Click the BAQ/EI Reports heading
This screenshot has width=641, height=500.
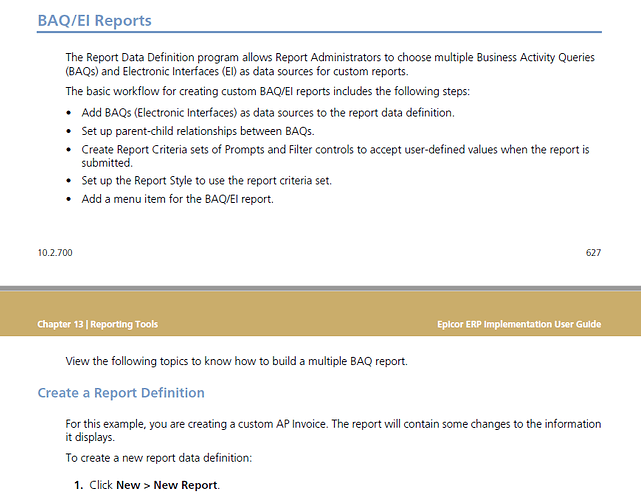tap(94, 20)
